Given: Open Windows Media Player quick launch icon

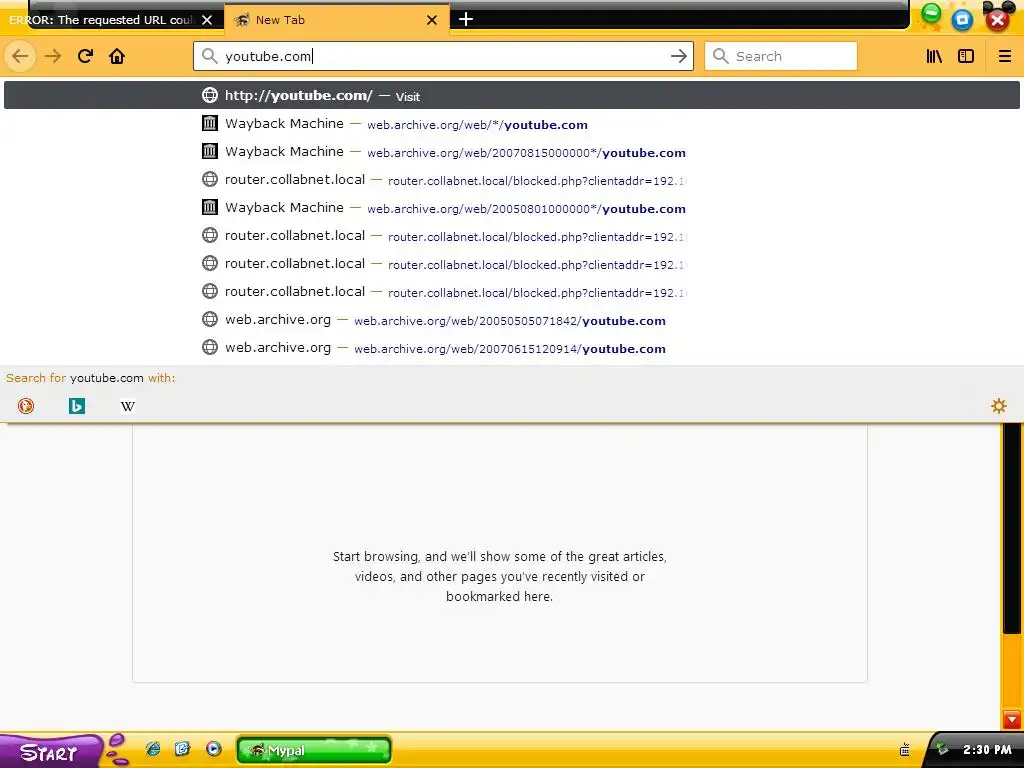Looking at the screenshot, I should click(x=213, y=749).
